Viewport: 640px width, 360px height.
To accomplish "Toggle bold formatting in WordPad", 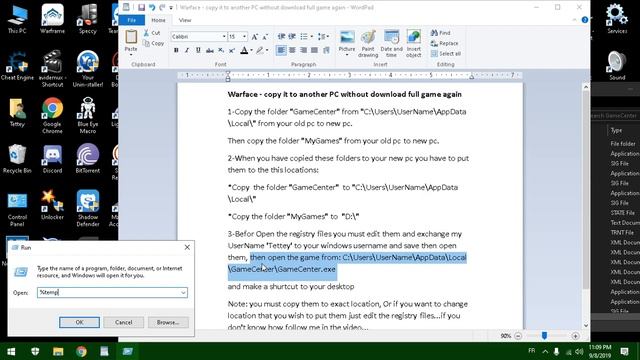I will coord(176,50).
